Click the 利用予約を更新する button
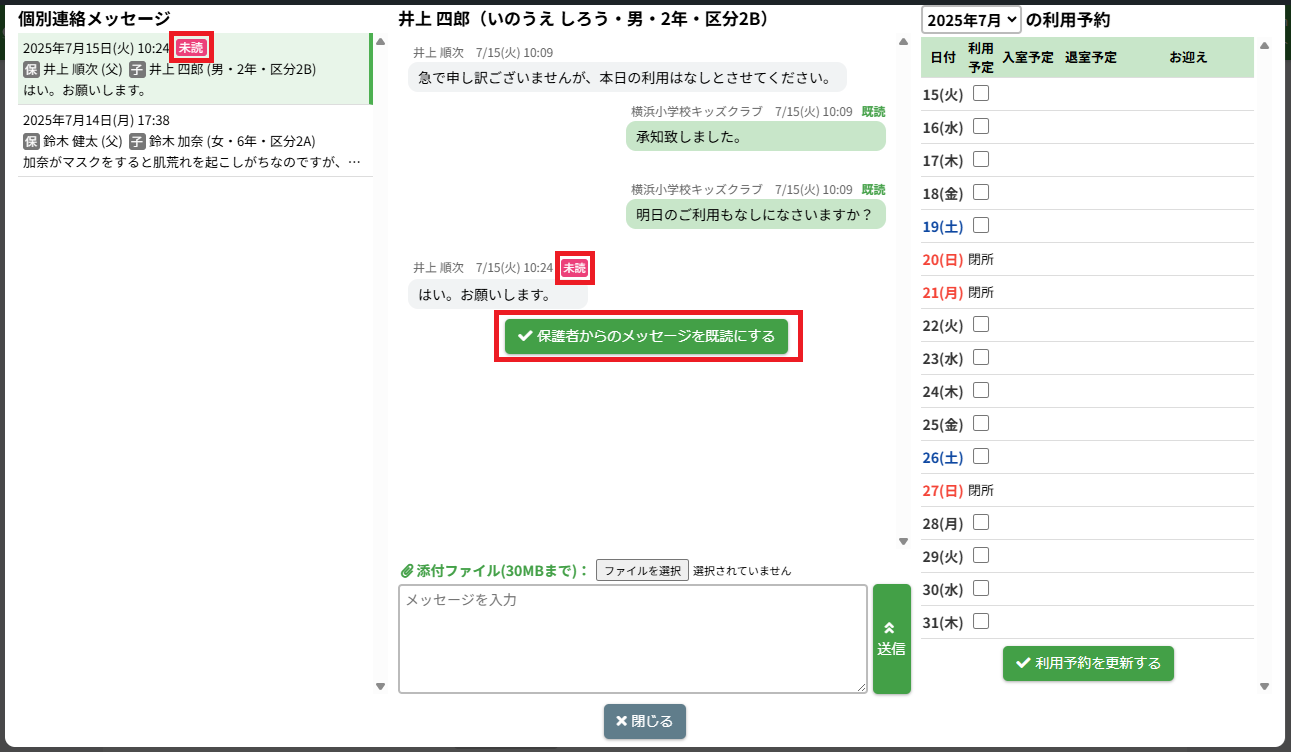1291x752 pixels. coord(1088,663)
